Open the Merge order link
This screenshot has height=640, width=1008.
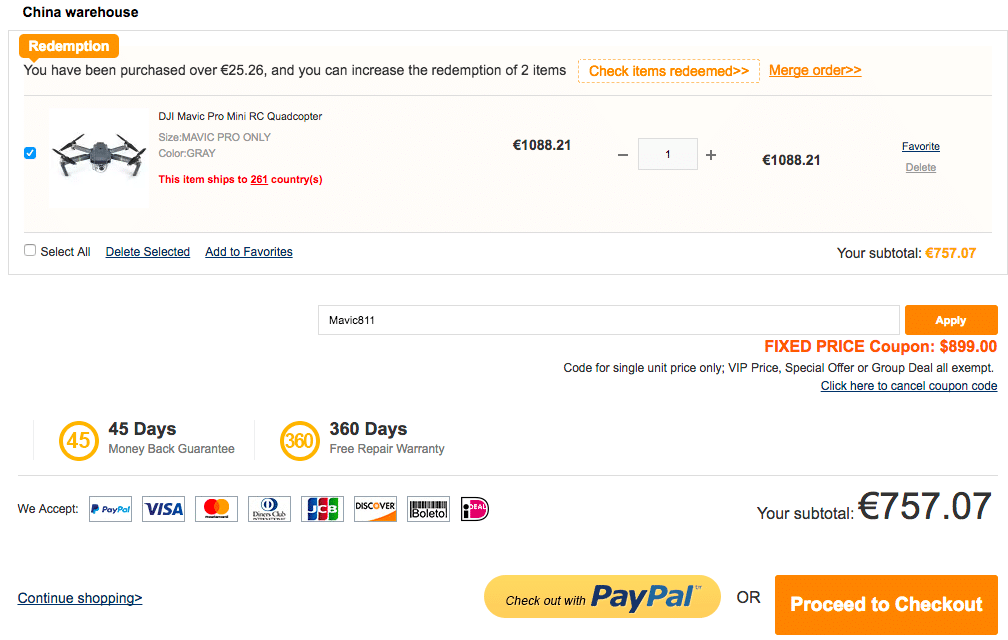point(815,70)
